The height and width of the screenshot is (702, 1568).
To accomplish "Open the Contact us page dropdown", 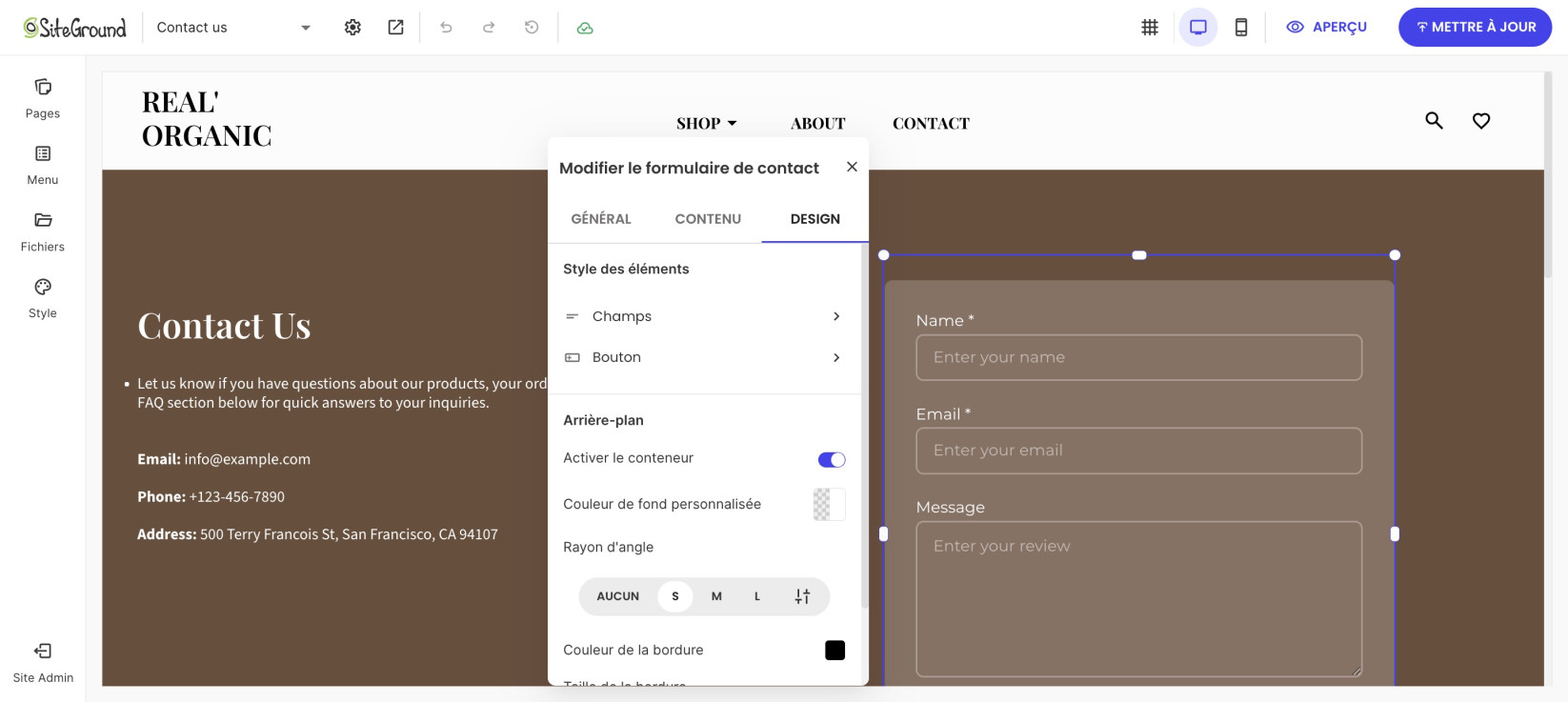I will click(x=233, y=28).
